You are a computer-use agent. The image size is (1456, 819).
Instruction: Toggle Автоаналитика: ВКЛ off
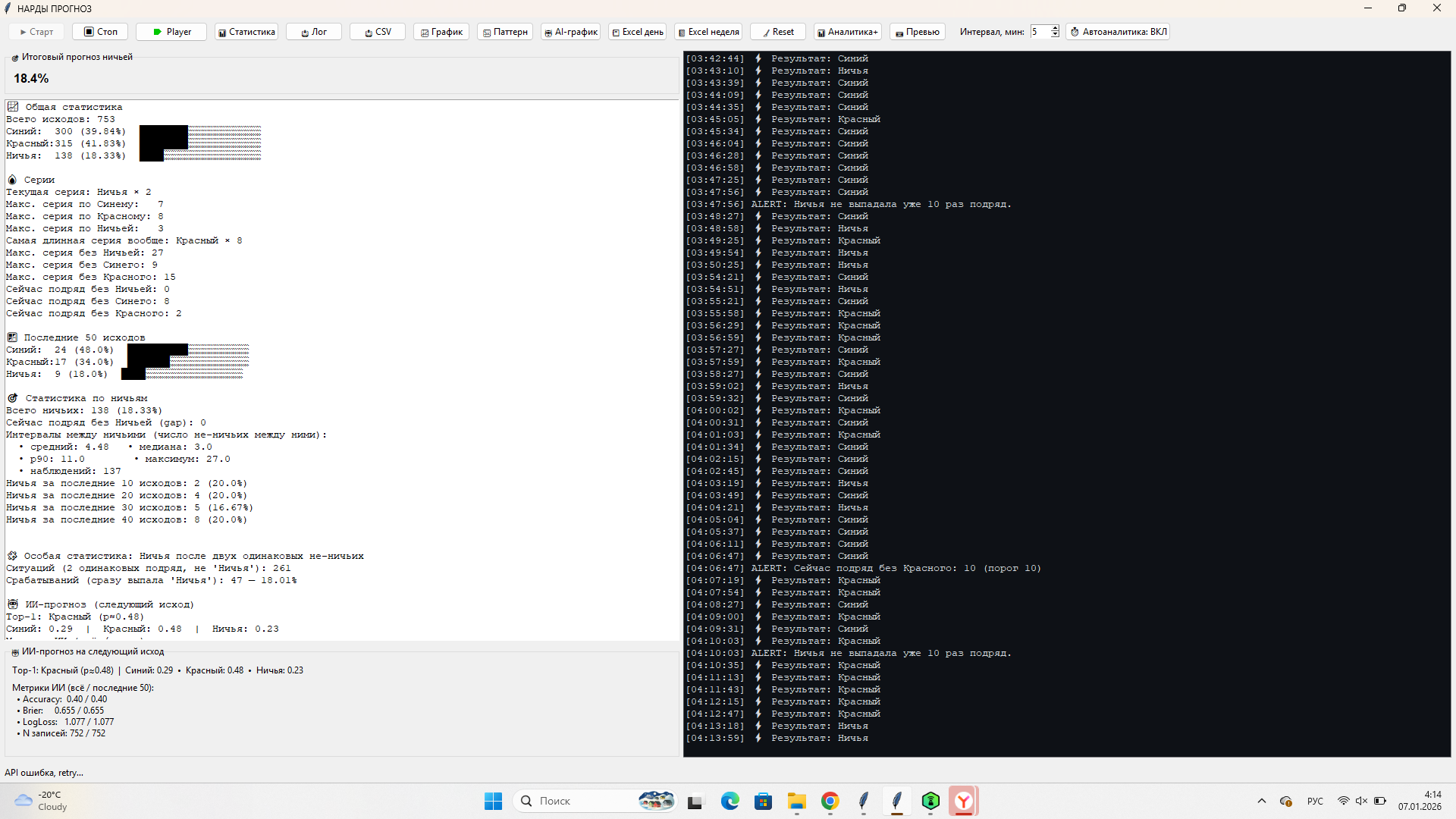coord(1118,32)
